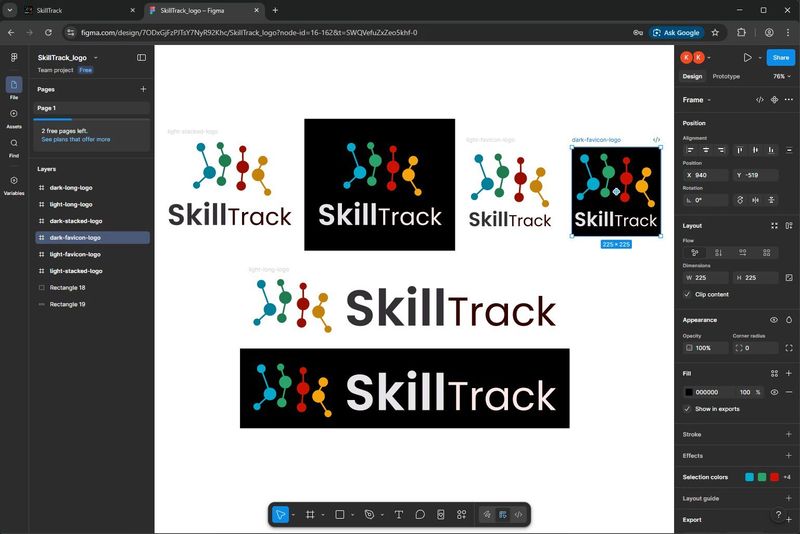Toggle Show in exports checkbox
The height and width of the screenshot is (534, 800).
pos(687,409)
